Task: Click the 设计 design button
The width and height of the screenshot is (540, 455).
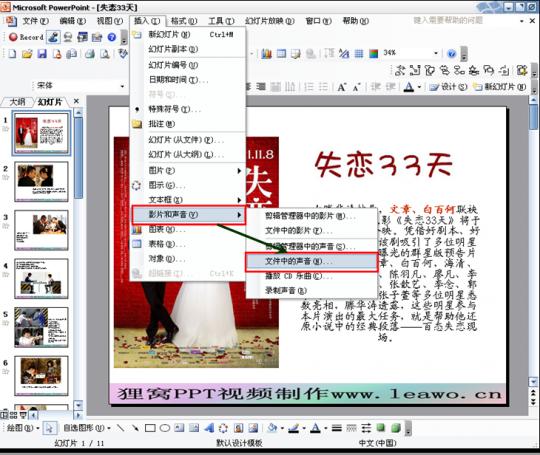Action: (449, 87)
